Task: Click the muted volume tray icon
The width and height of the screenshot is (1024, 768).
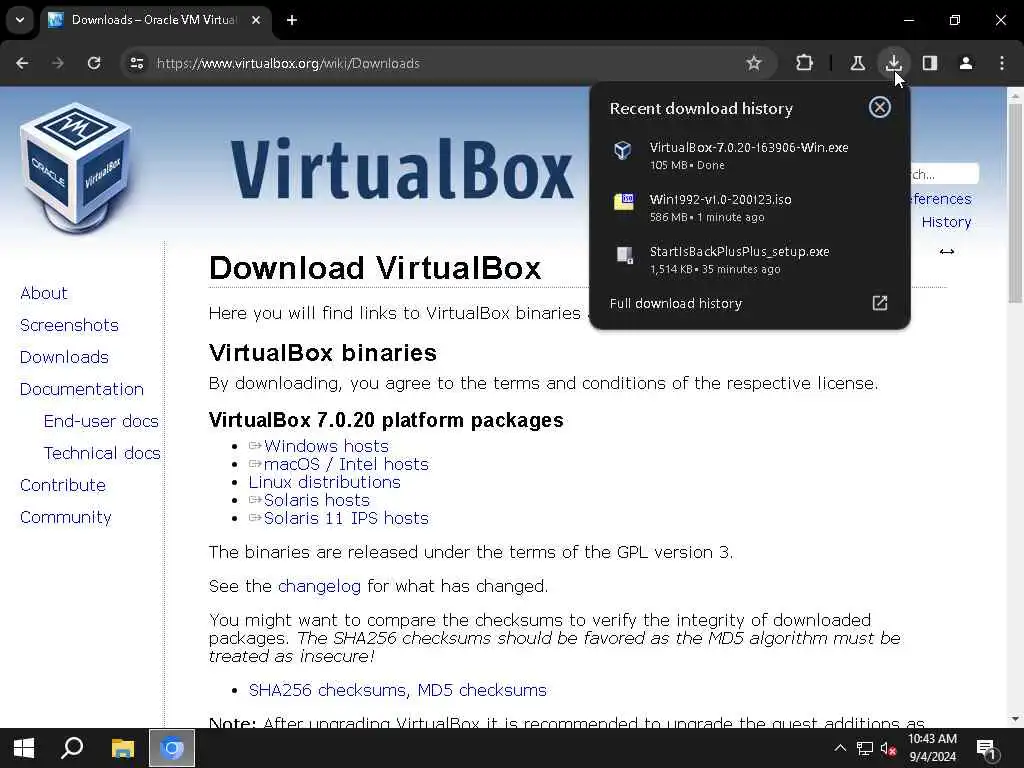Action: tap(888, 748)
